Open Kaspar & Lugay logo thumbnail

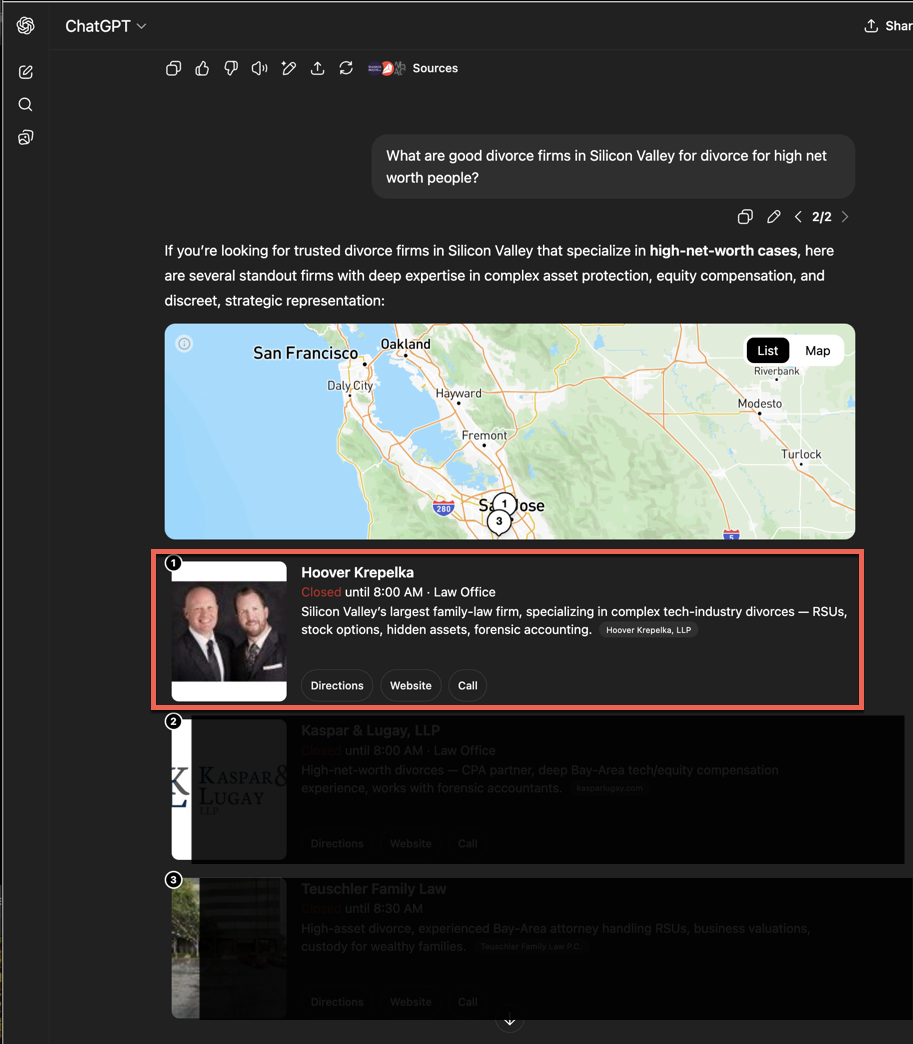[229, 789]
